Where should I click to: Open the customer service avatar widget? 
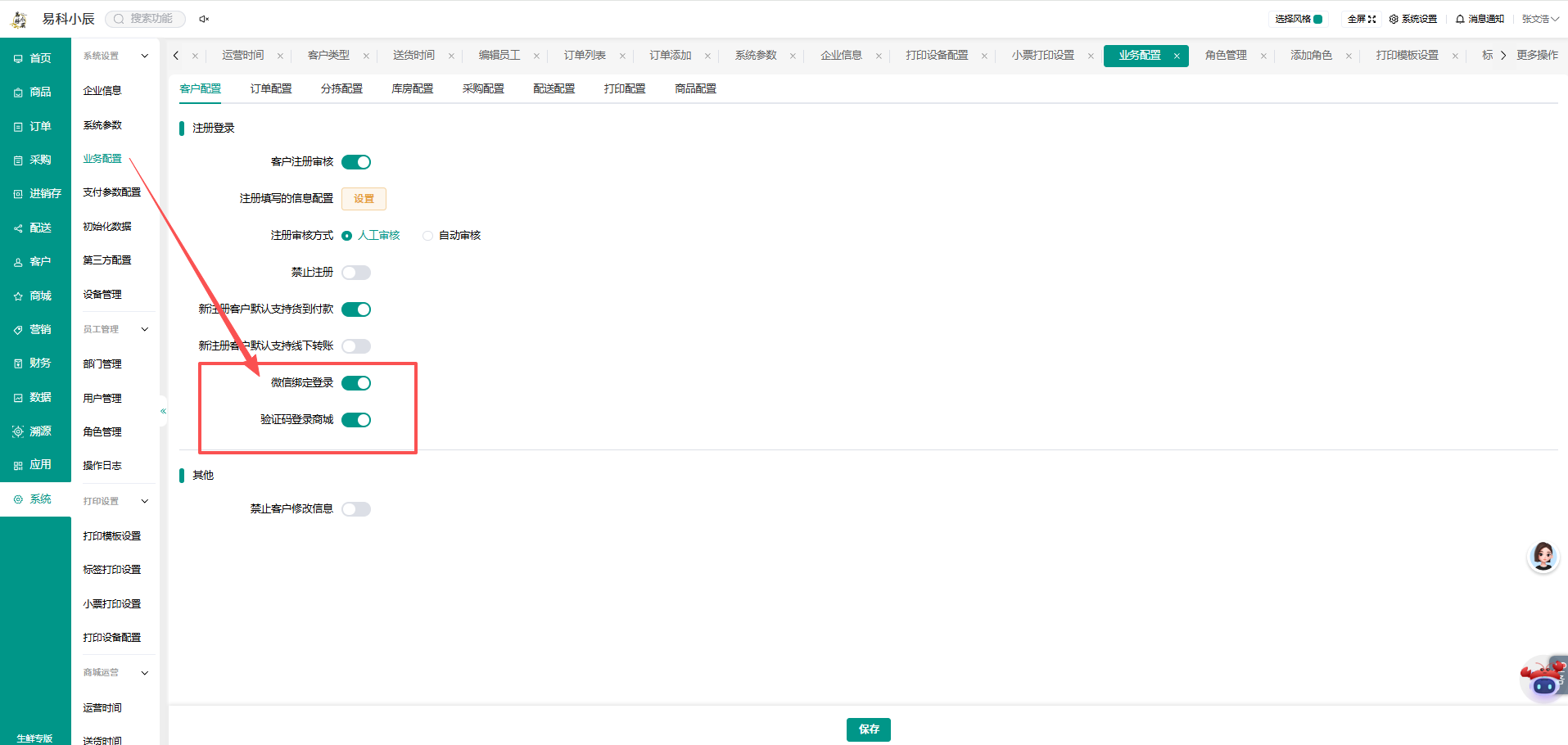tap(1543, 557)
